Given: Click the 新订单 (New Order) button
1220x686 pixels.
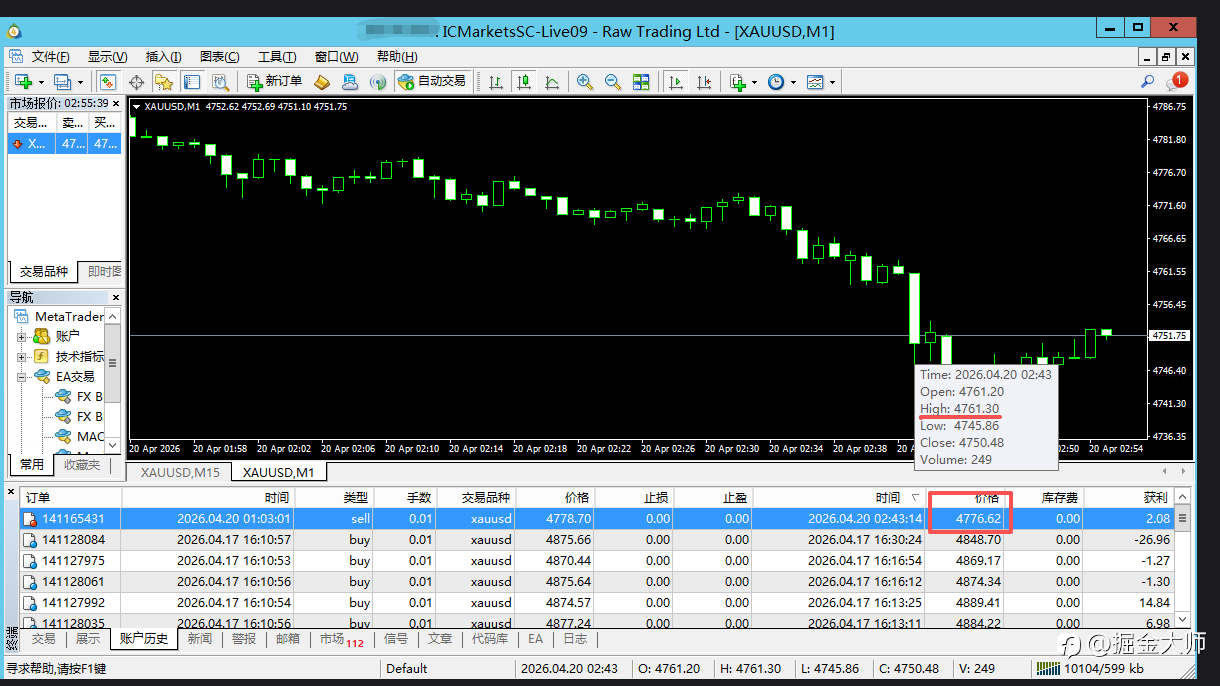Looking at the screenshot, I should point(274,82).
